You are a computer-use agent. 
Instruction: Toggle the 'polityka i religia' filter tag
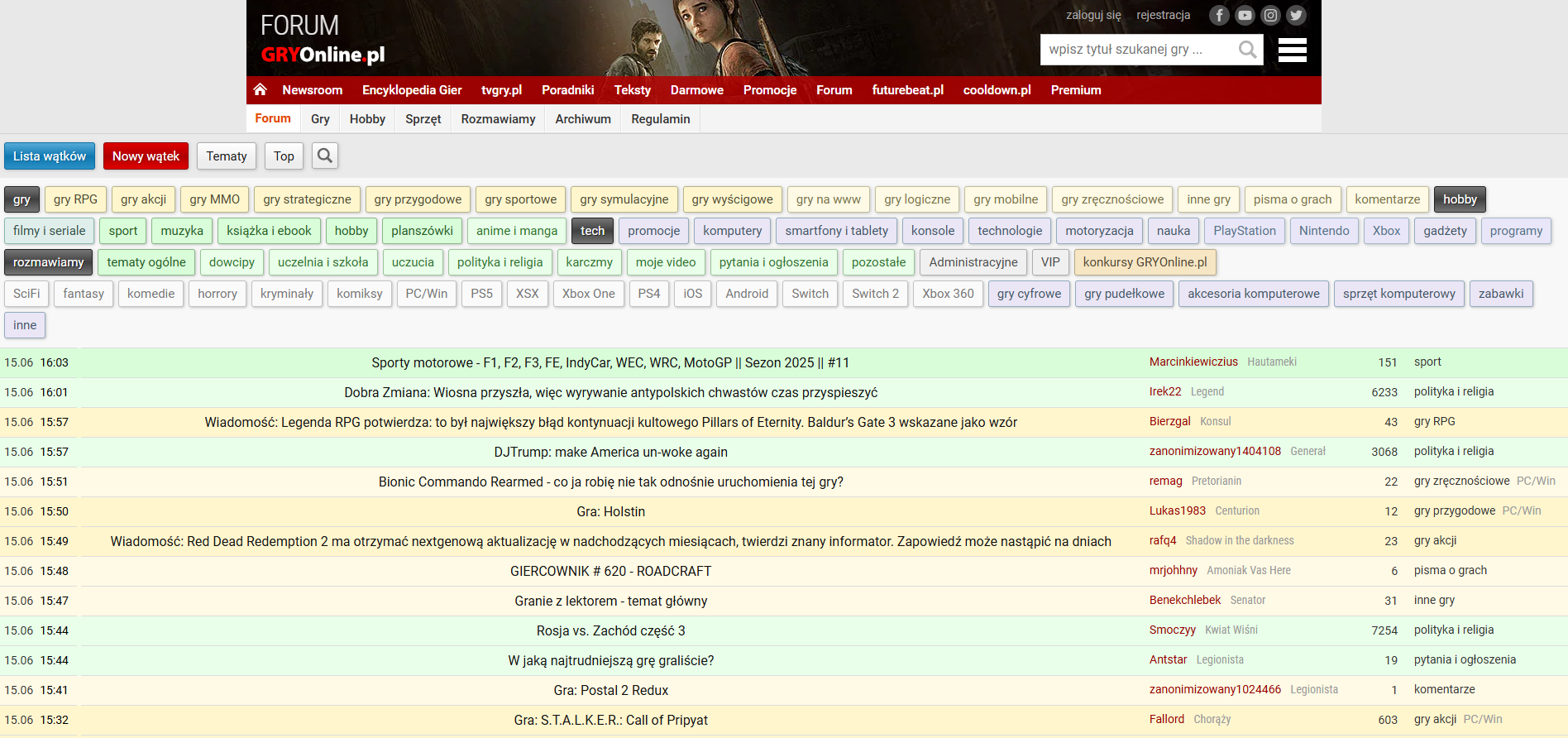coord(500,262)
